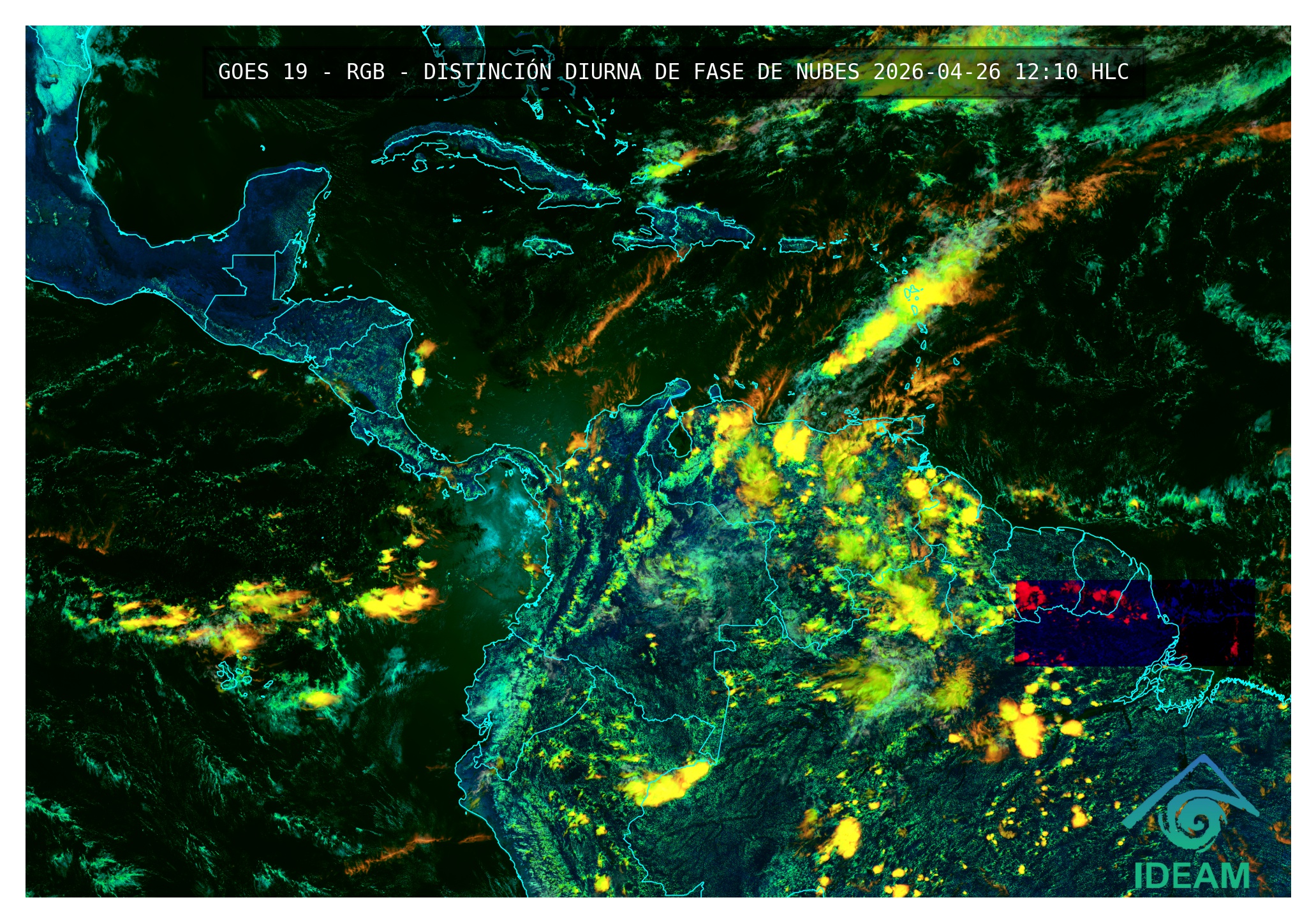Screen dimensions: 1316x923
Task: Click the GOES 19 title text
Action: pyautogui.click(x=262, y=72)
